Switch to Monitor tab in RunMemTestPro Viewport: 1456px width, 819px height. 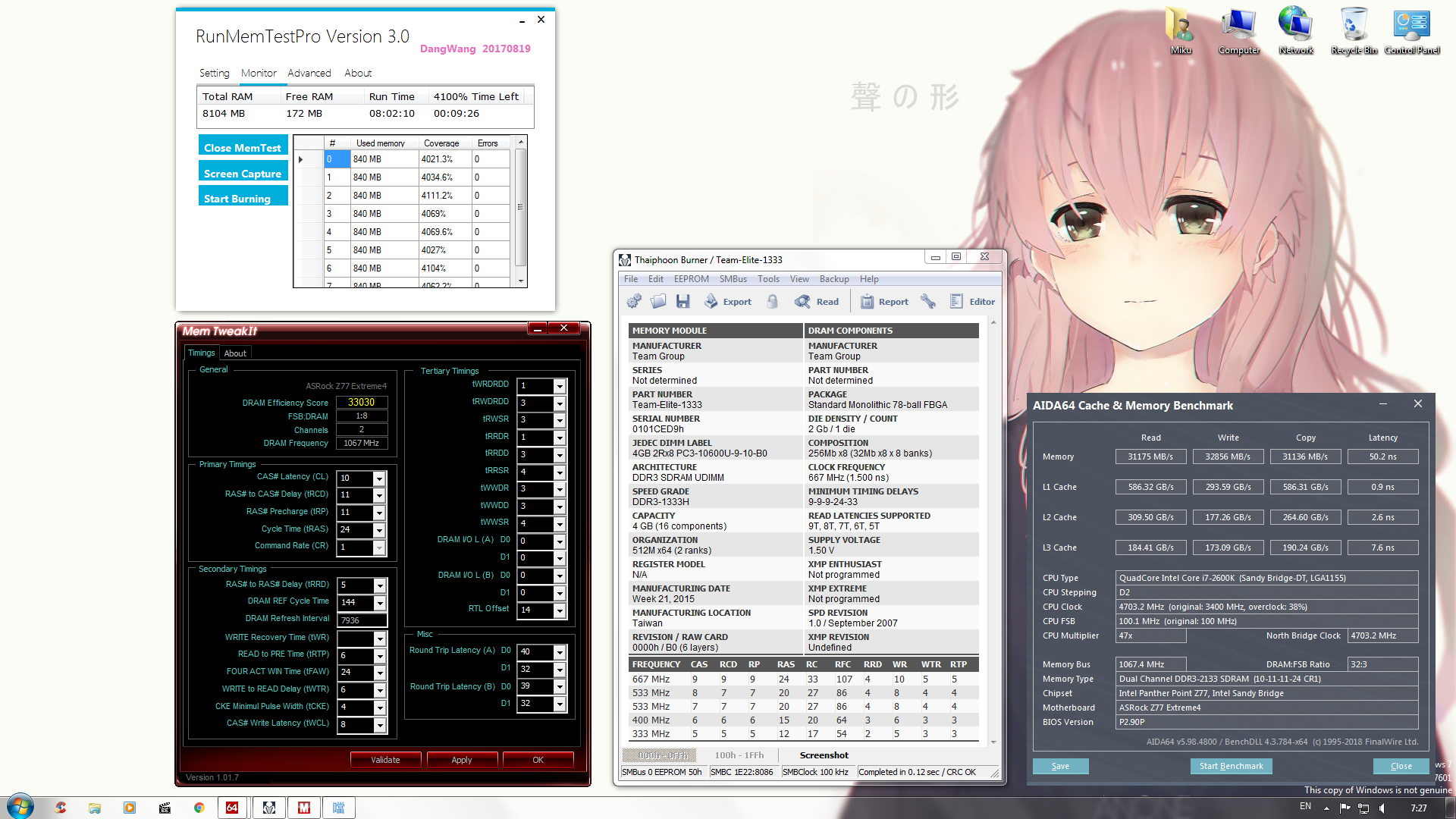click(259, 74)
